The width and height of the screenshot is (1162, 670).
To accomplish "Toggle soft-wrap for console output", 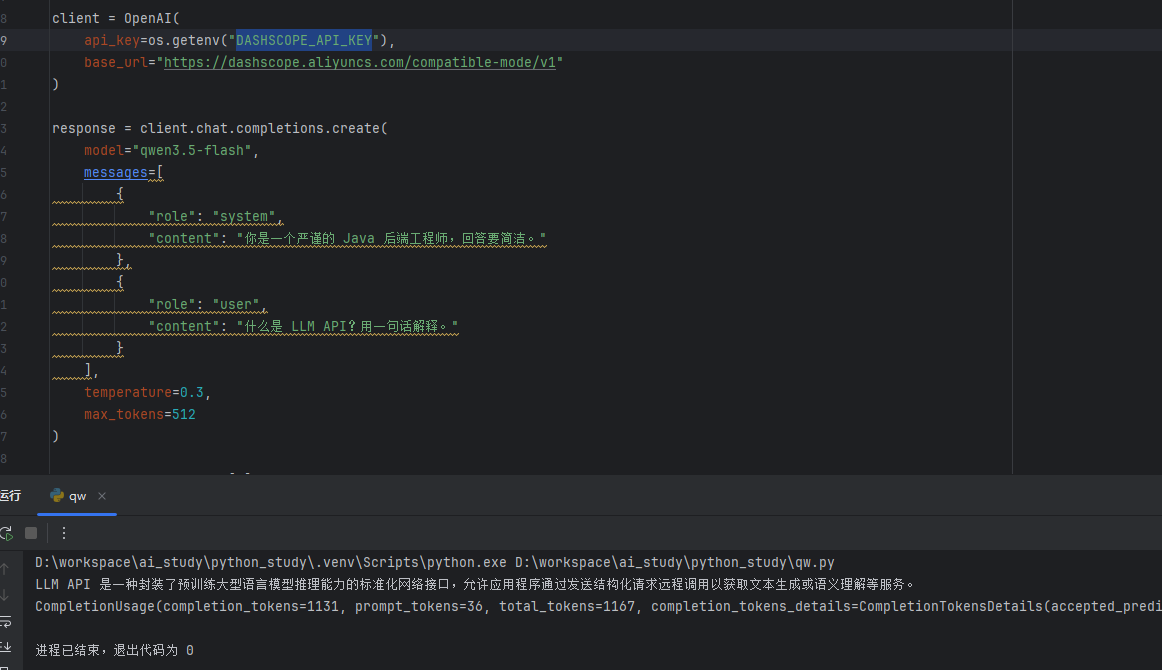I will (5, 621).
